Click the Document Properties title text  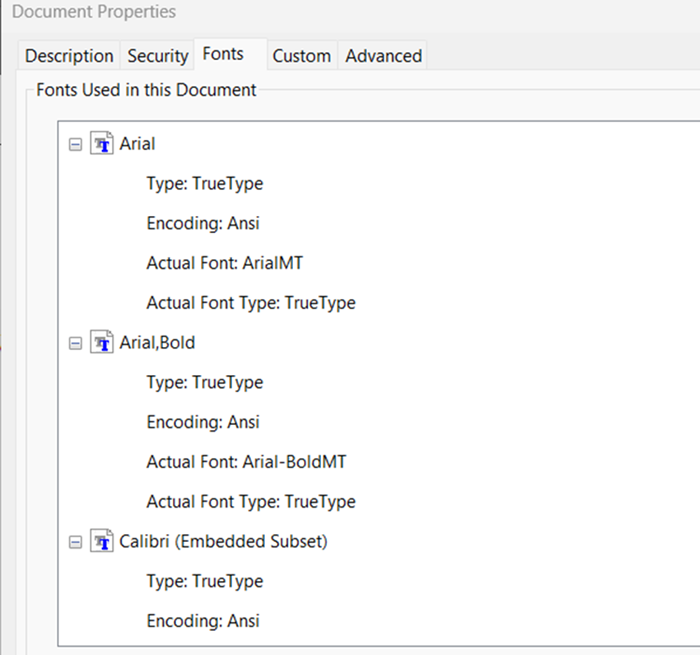[94, 13]
